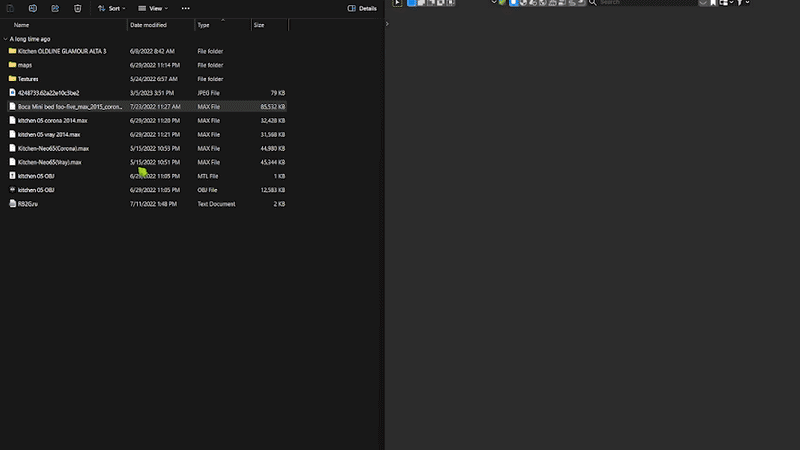This screenshot has height=450, width=800.
Task: Open the three-dots See more menu
Action: point(186,8)
